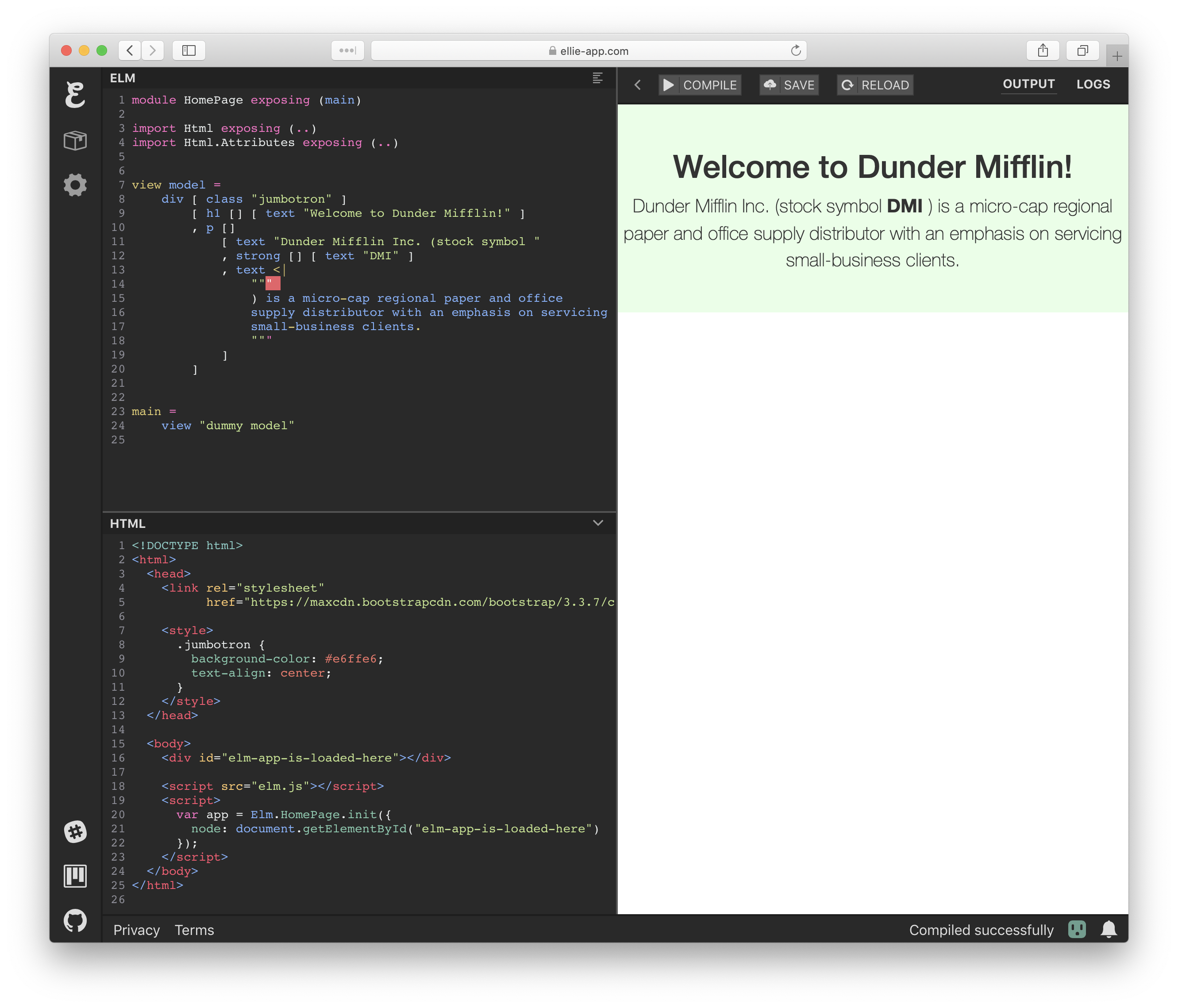Click the HTML panel title
This screenshot has width=1178, height=1008.
click(128, 523)
